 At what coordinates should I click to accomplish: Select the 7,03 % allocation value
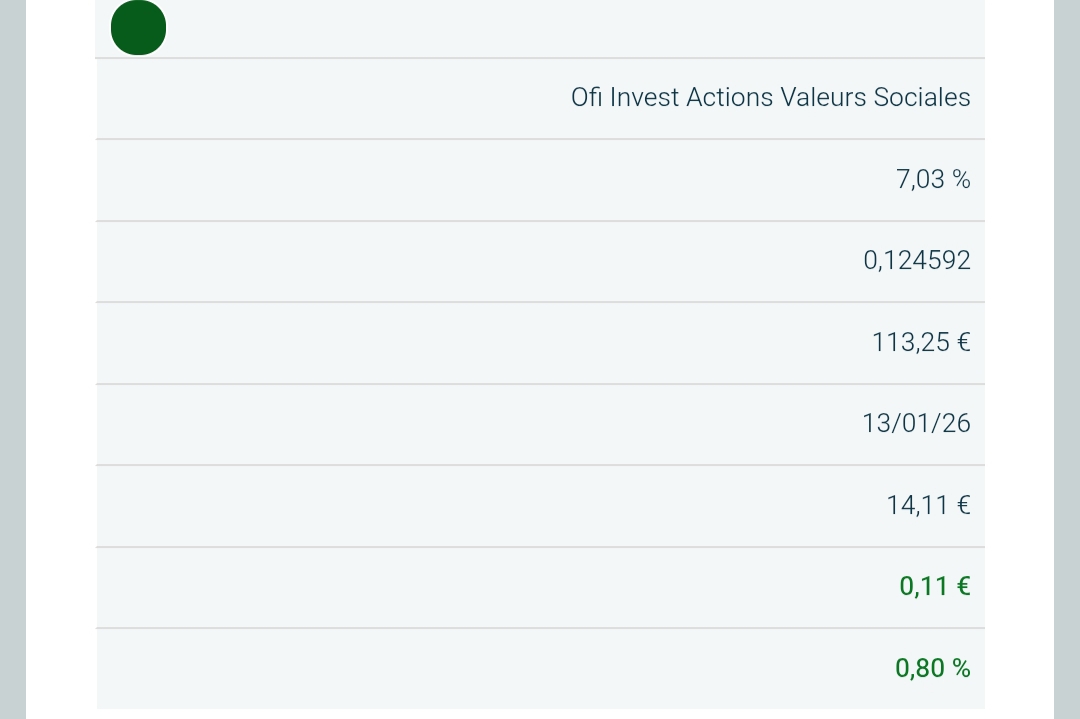(932, 179)
